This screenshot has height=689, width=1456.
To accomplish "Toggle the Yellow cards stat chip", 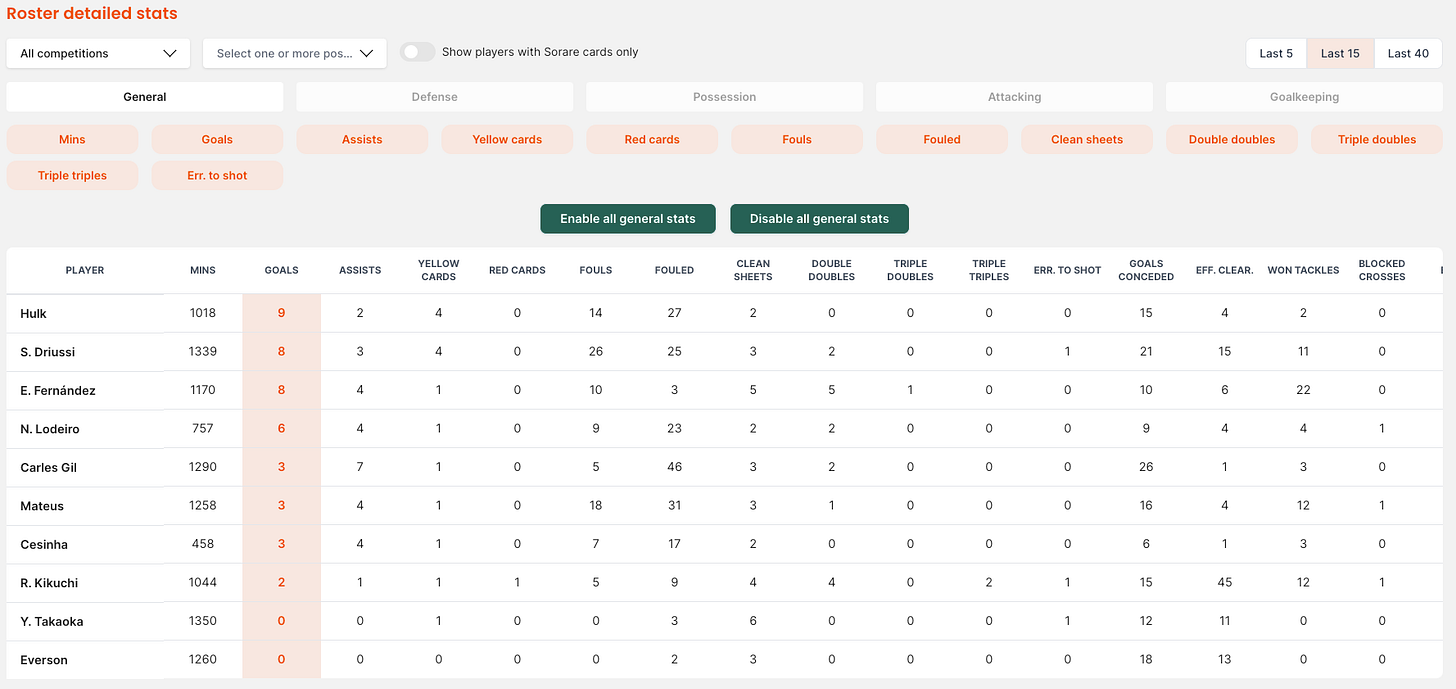I will pos(507,139).
